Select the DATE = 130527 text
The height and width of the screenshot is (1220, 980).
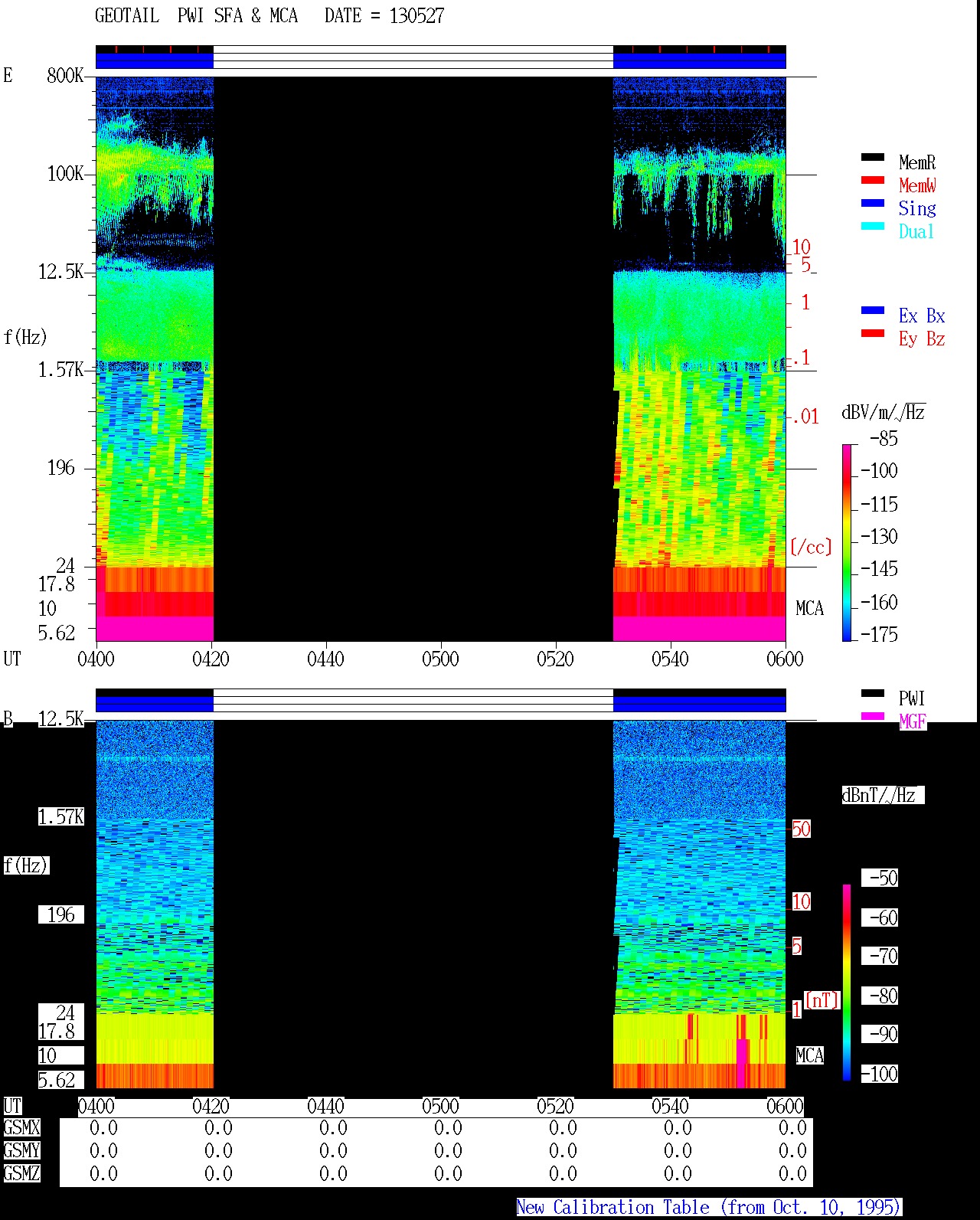pyautogui.click(x=384, y=16)
